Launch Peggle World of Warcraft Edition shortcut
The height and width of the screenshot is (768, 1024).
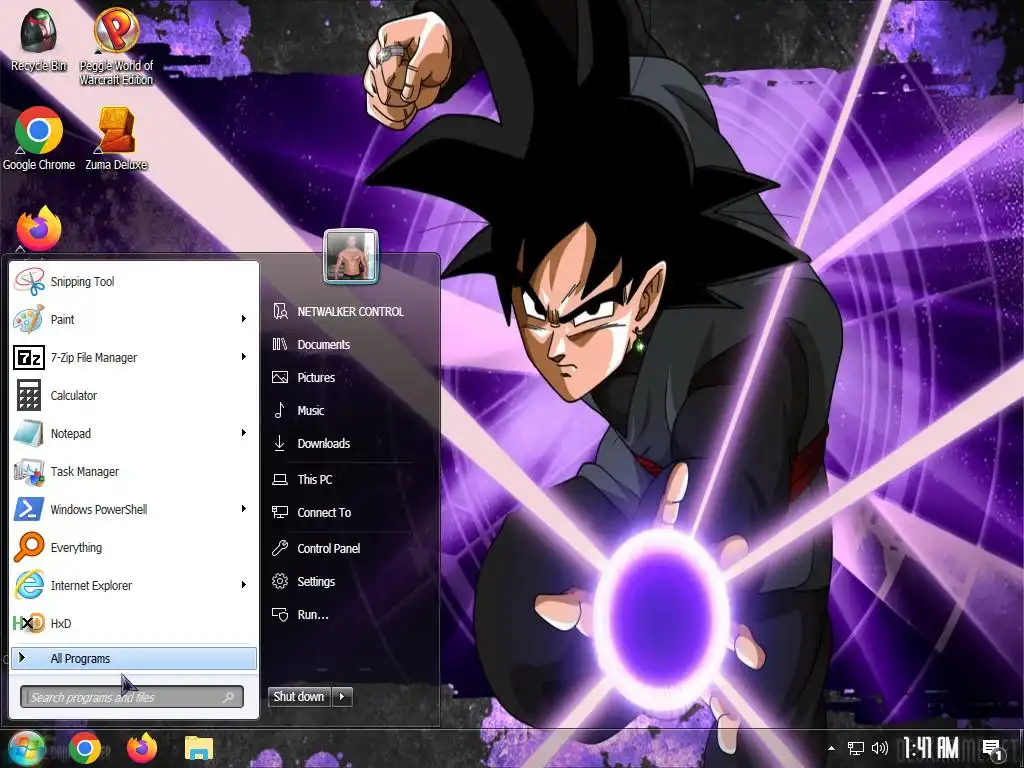pos(116,46)
